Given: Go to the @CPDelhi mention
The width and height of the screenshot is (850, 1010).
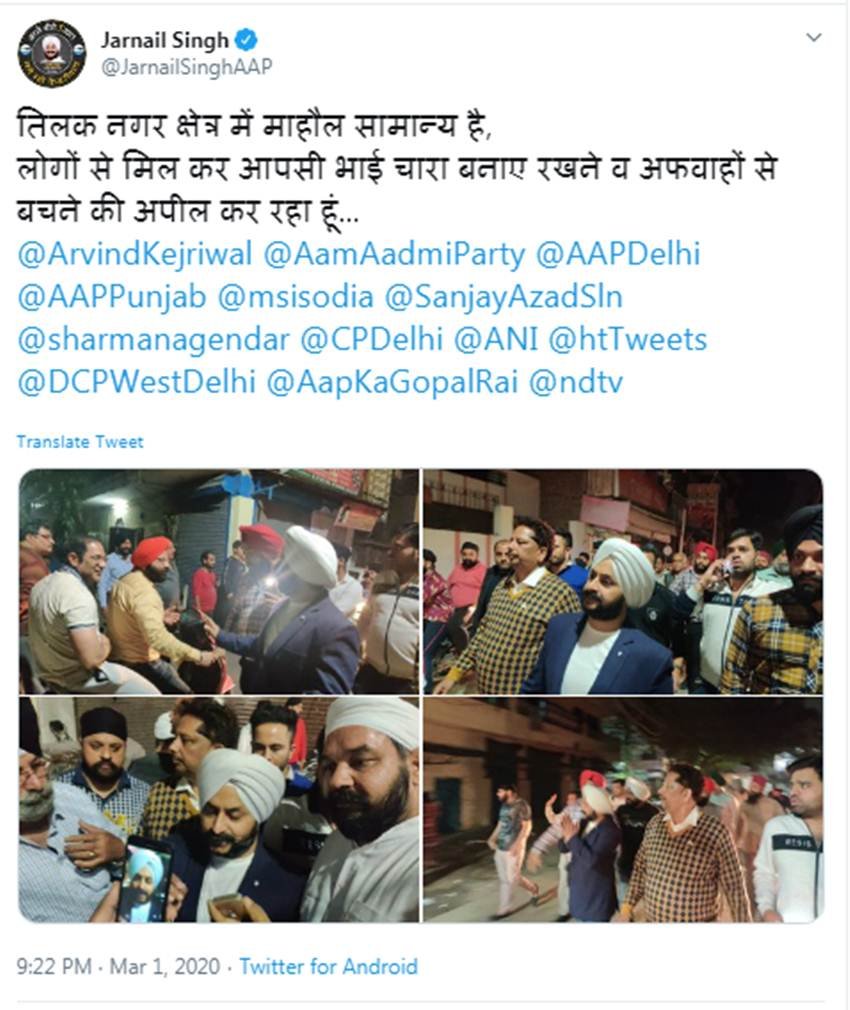Looking at the screenshot, I should click(372, 339).
